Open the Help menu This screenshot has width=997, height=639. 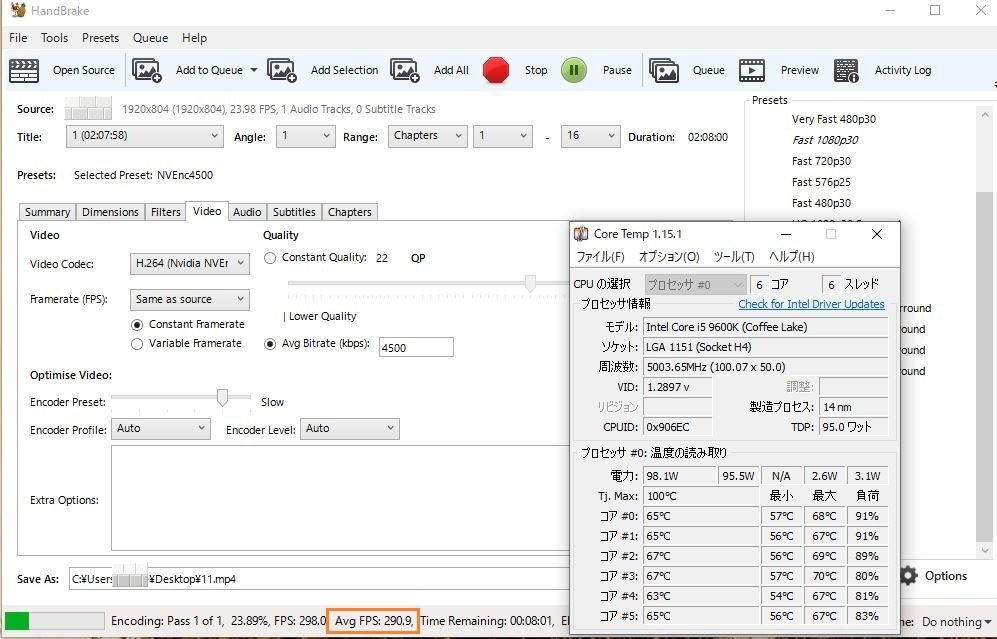194,38
